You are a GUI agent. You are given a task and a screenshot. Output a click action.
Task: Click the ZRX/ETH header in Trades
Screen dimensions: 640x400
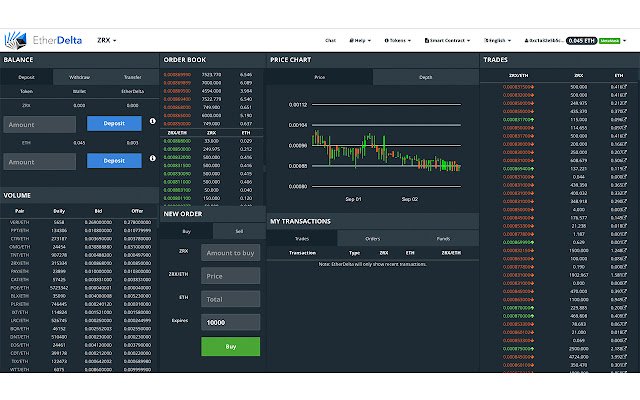518,76
